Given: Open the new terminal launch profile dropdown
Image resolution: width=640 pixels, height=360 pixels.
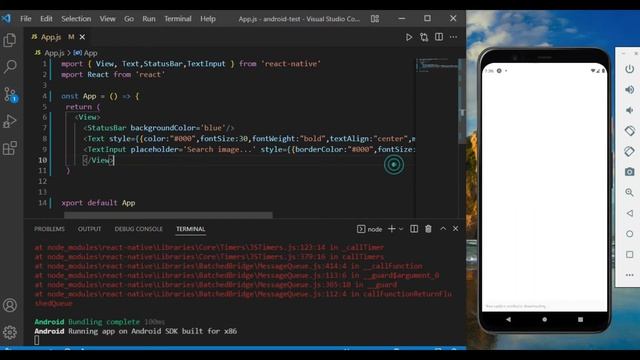Looking at the screenshot, I should tap(401, 229).
